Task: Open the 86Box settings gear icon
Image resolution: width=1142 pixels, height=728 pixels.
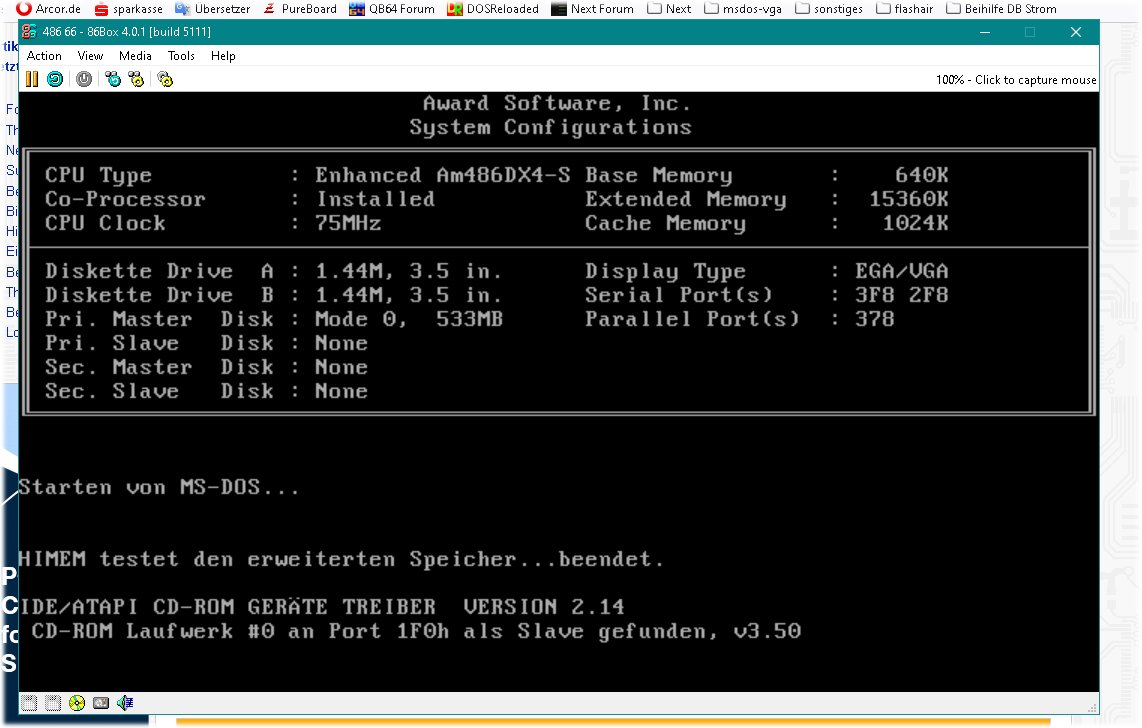Action: (165, 79)
